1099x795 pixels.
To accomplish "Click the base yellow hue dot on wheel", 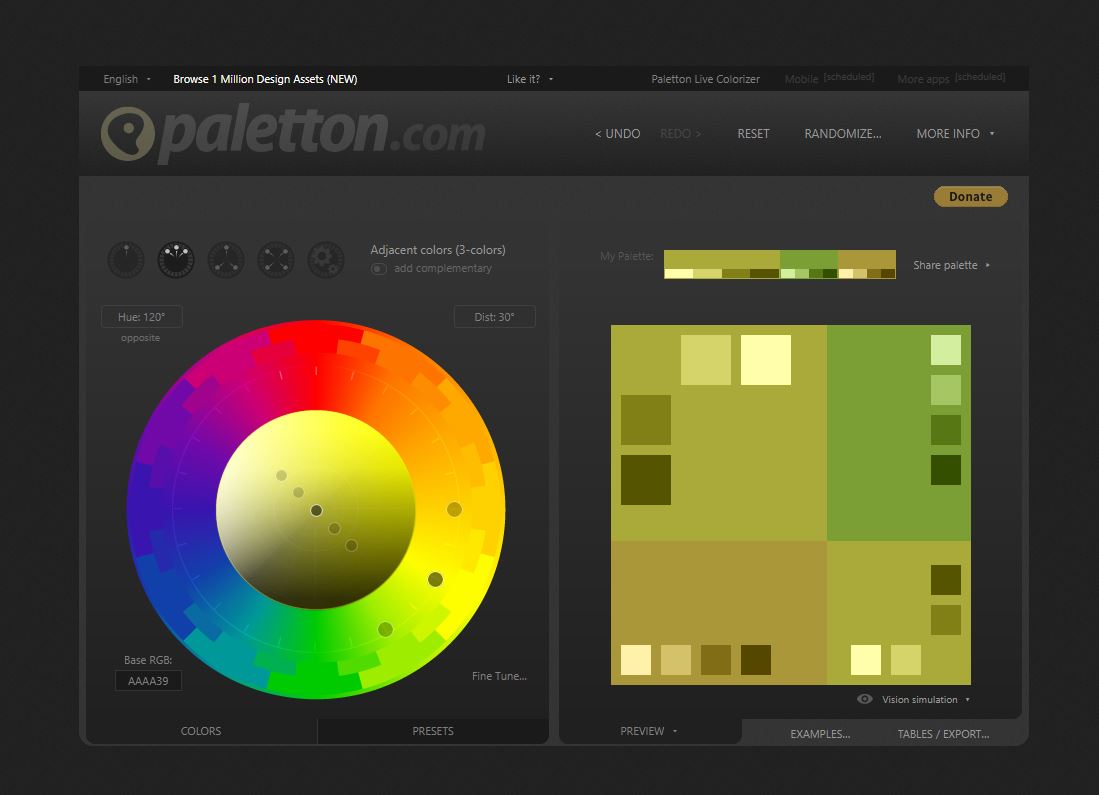I will point(435,579).
